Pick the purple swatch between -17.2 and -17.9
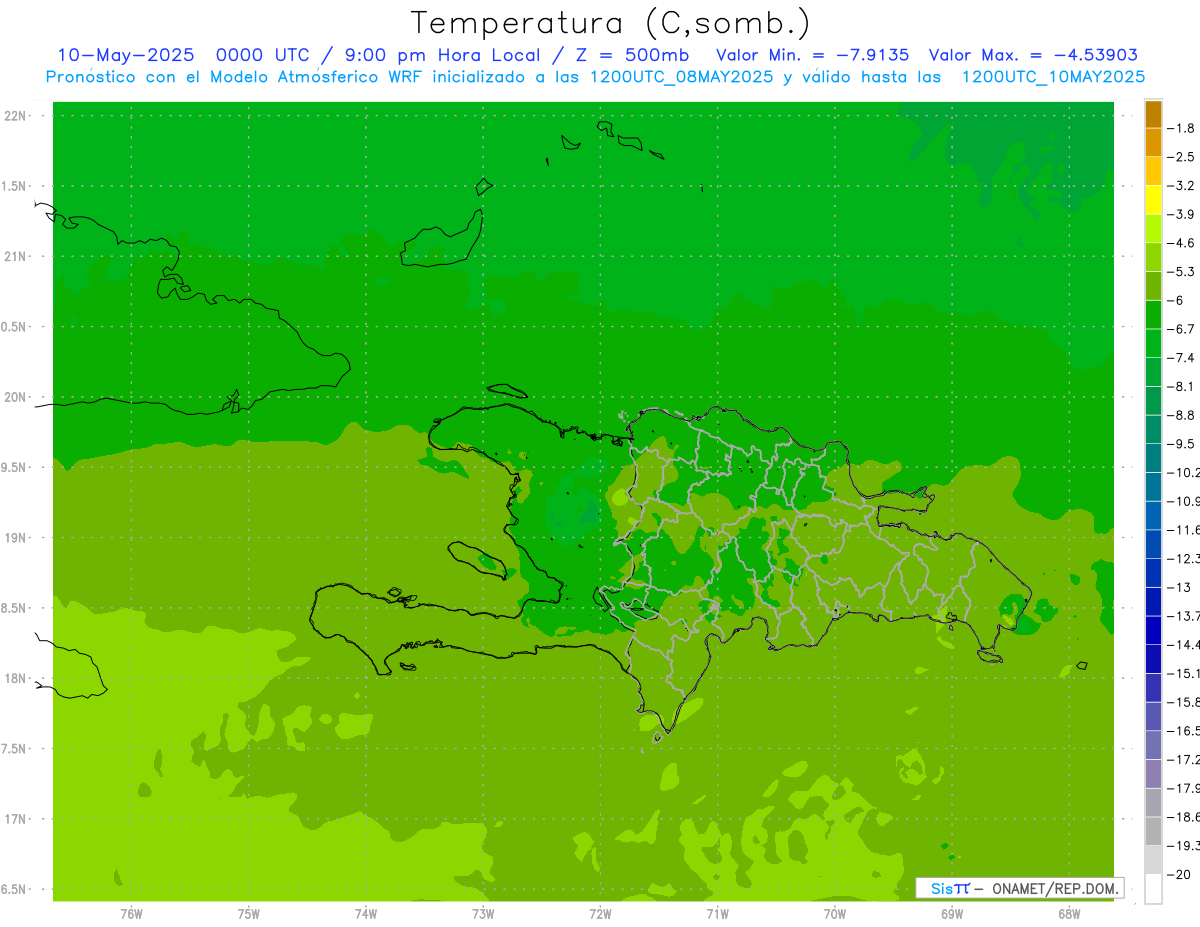1200x927 pixels. [1153, 774]
